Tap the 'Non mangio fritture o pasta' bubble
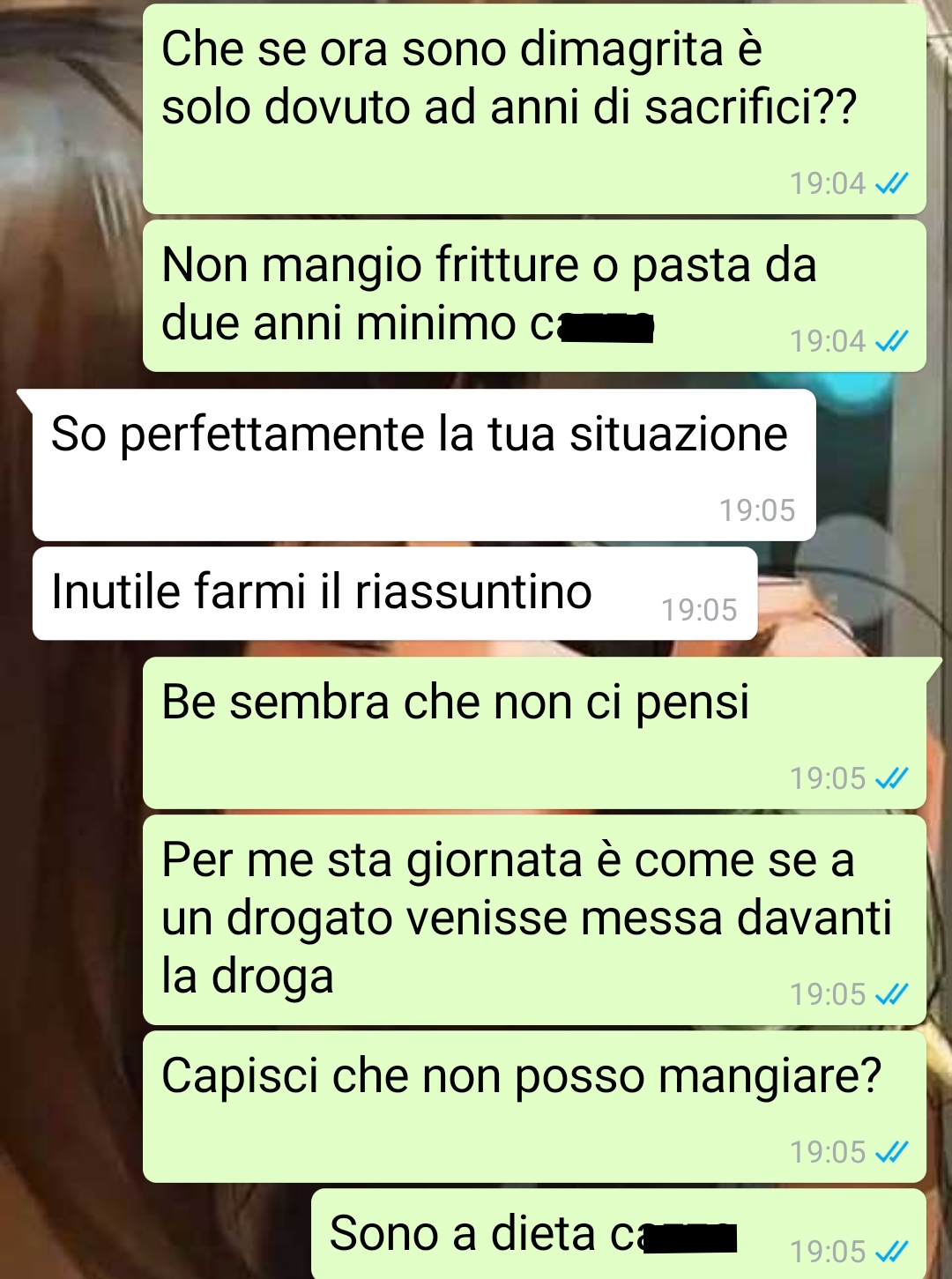This screenshot has width=952, height=1279. click(x=534, y=296)
